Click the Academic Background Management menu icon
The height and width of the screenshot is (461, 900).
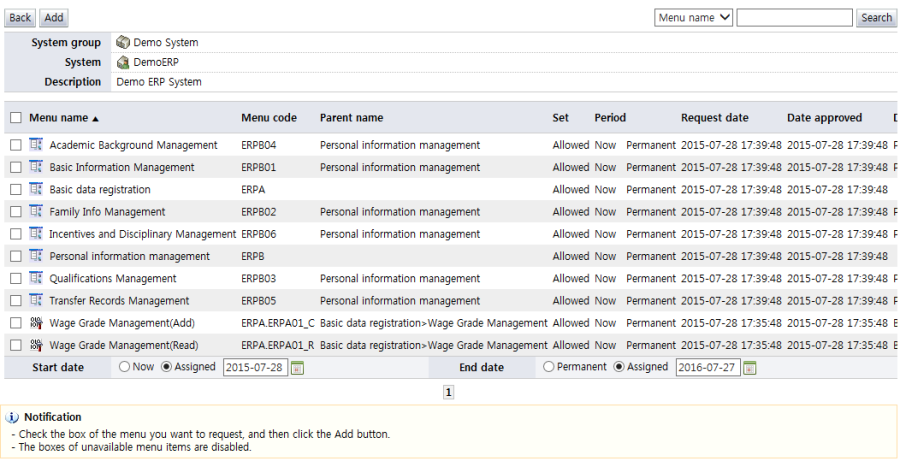click(x=36, y=145)
